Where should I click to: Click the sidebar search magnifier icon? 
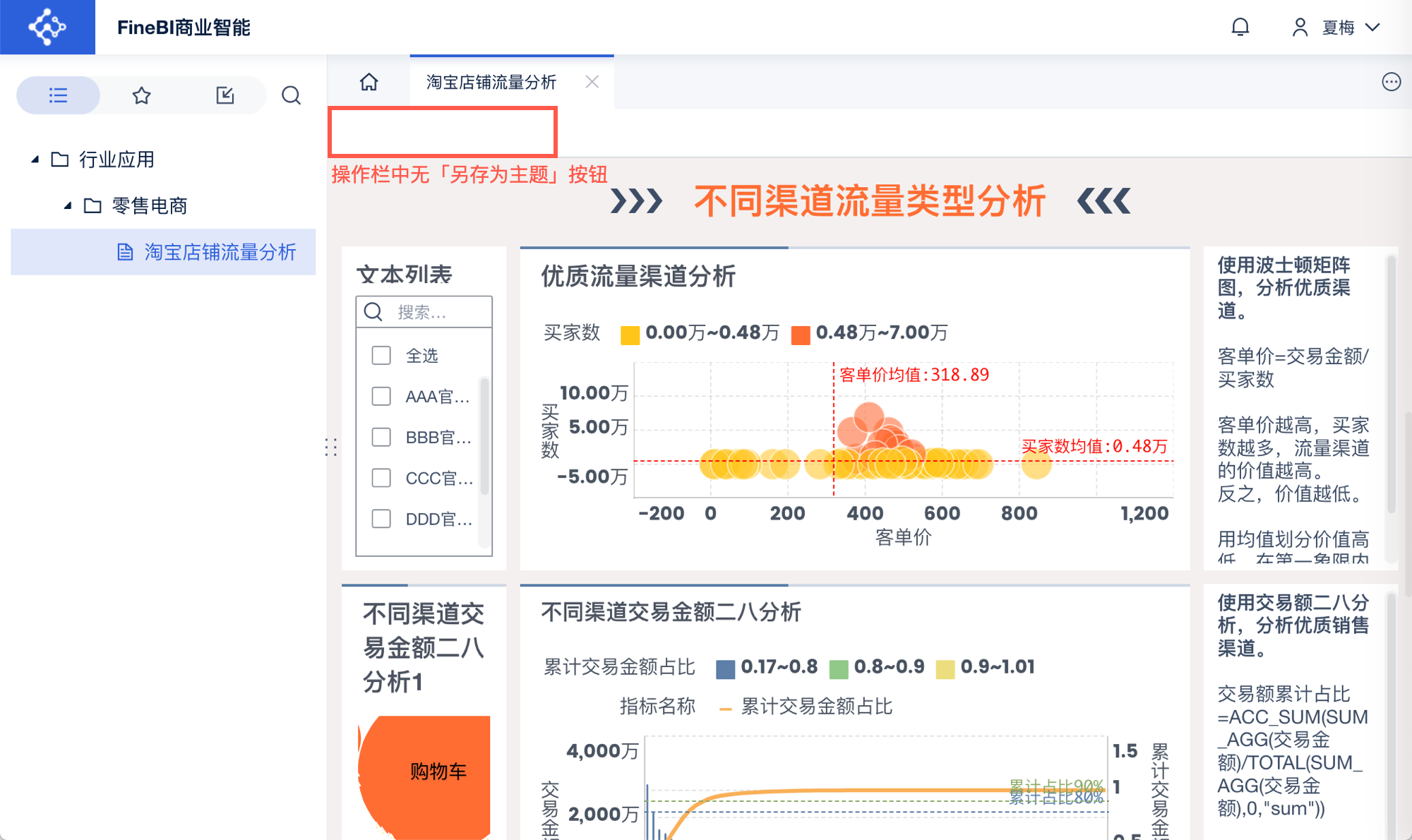click(x=291, y=95)
